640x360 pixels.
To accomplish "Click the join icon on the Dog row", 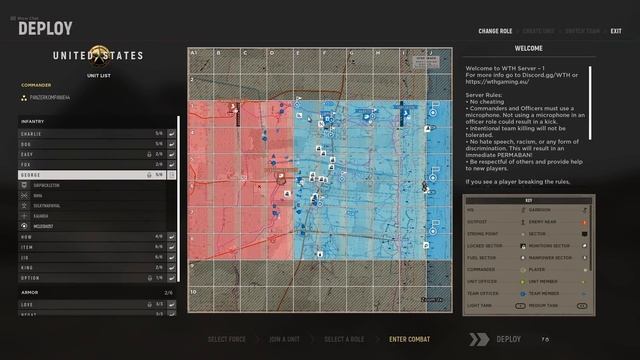I will pyautogui.click(x=172, y=144).
